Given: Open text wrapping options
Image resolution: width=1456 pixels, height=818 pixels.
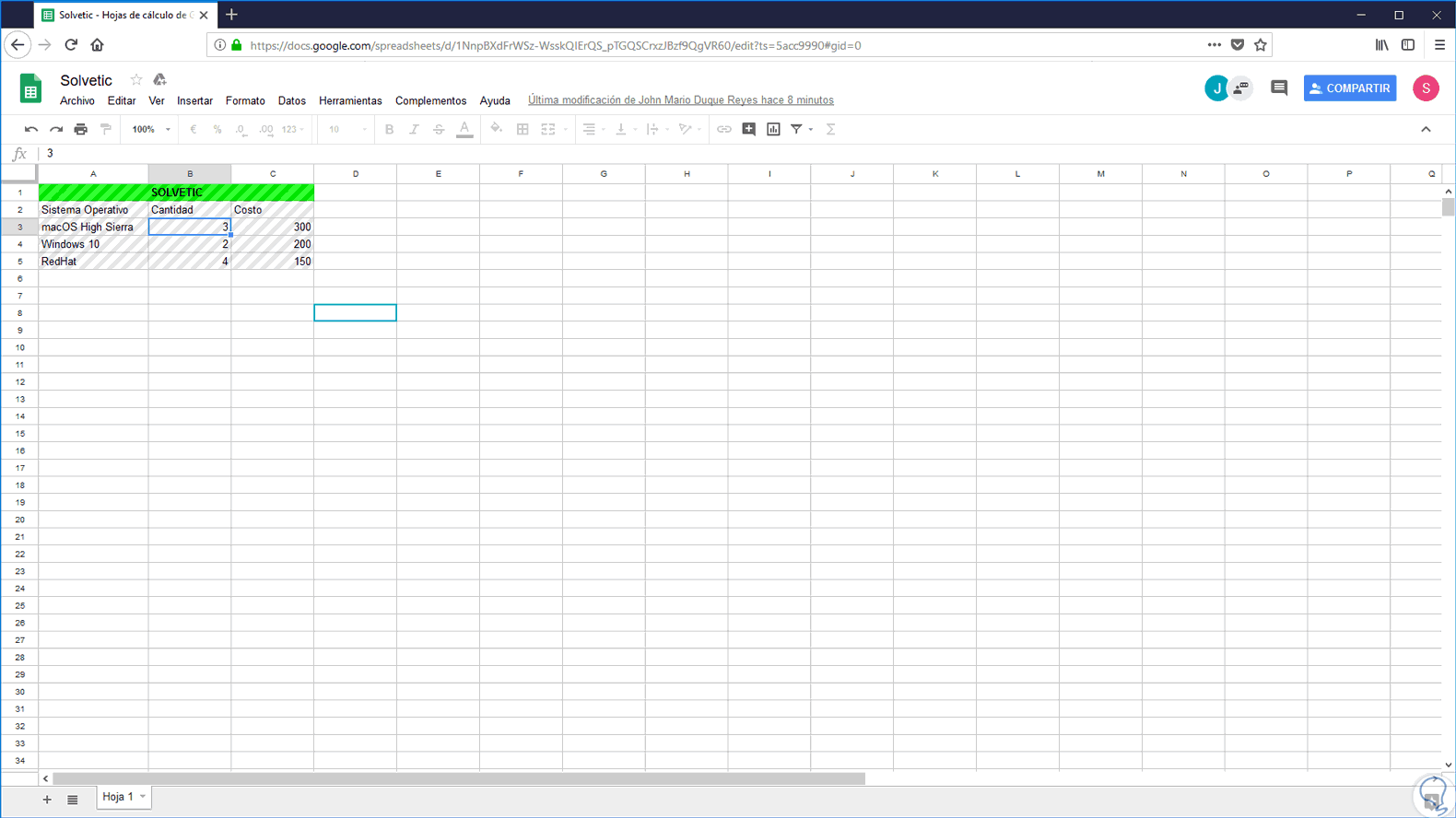Looking at the screenshot, I should pyautogui.click(x=656, y=130).
